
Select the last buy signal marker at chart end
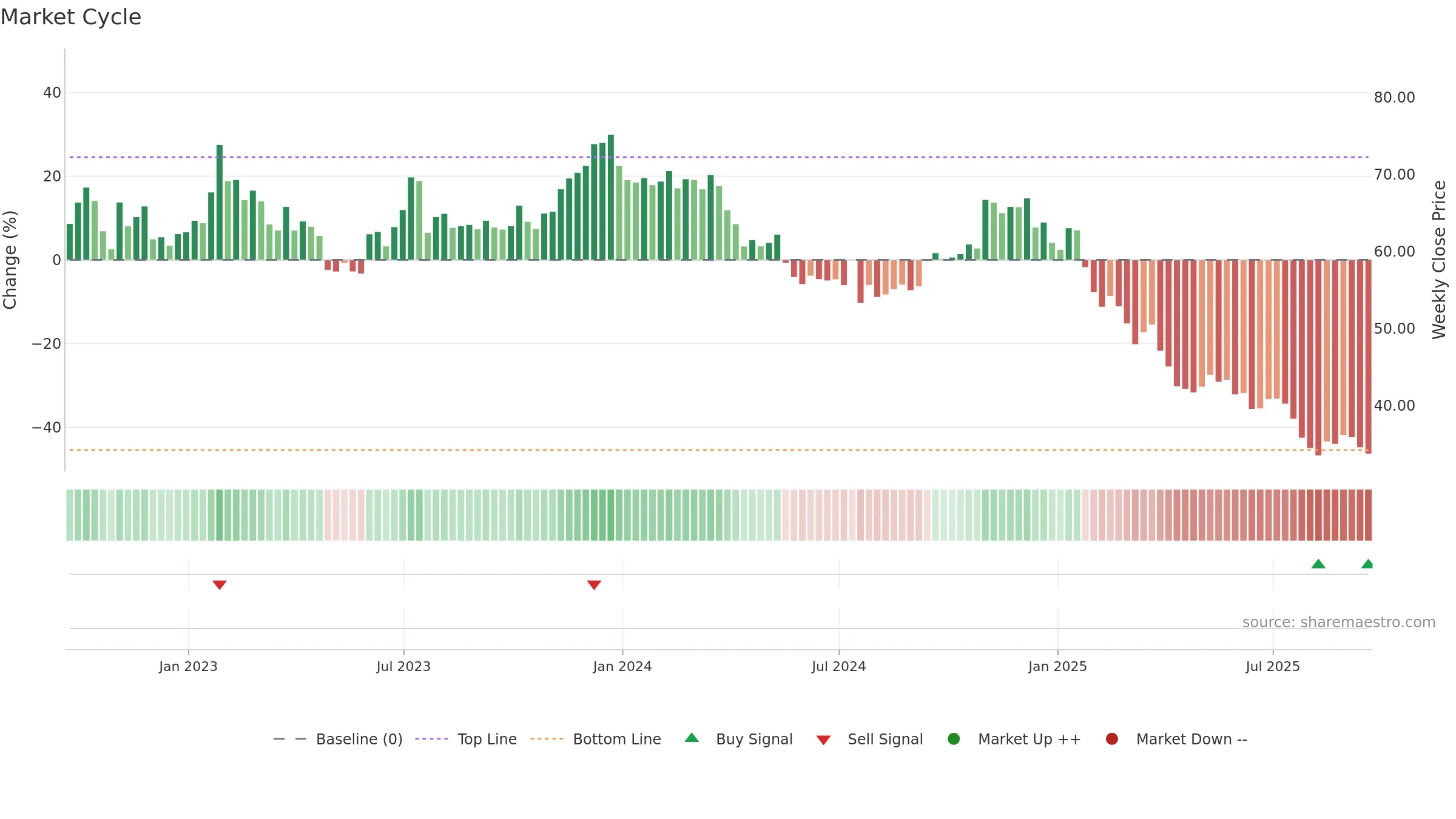[x=1367, y=564]
